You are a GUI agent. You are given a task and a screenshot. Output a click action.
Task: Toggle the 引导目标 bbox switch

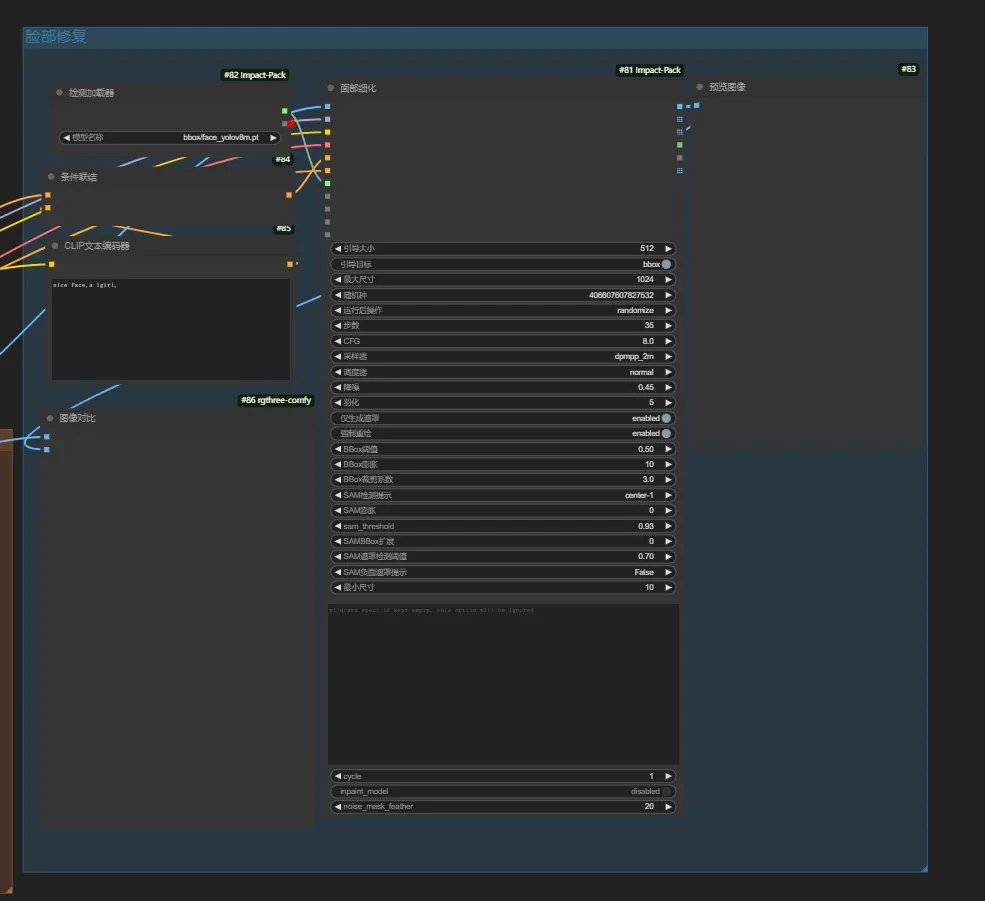click(666, 264)
